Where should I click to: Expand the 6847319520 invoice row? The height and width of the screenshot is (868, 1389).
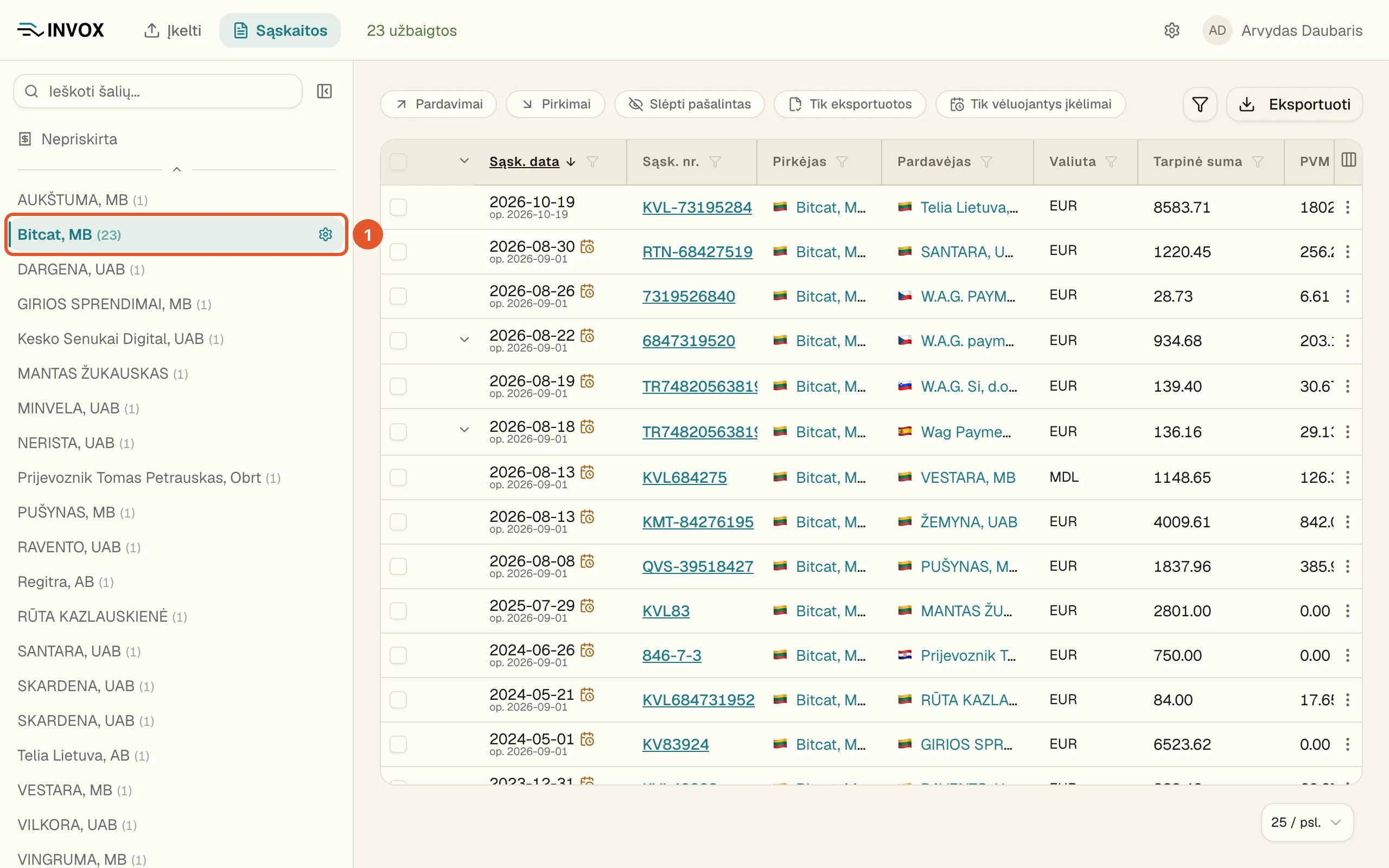[x=464, y=340]
